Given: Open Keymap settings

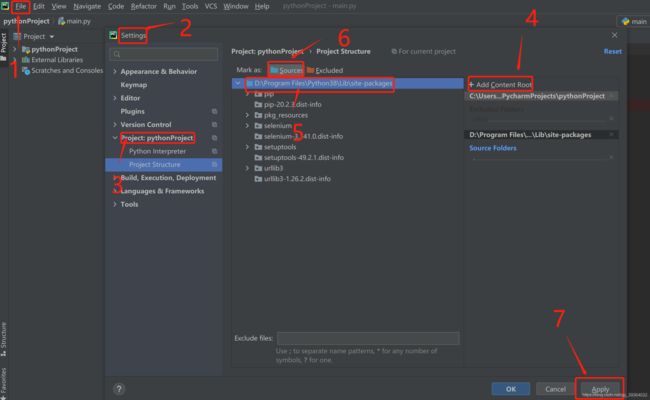Looking at the screenshot, I should tap(133, 85).
